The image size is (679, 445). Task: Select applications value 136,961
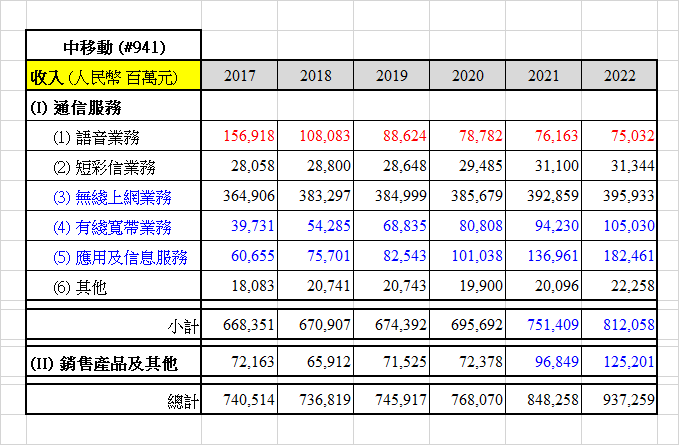tap(553, 256)
